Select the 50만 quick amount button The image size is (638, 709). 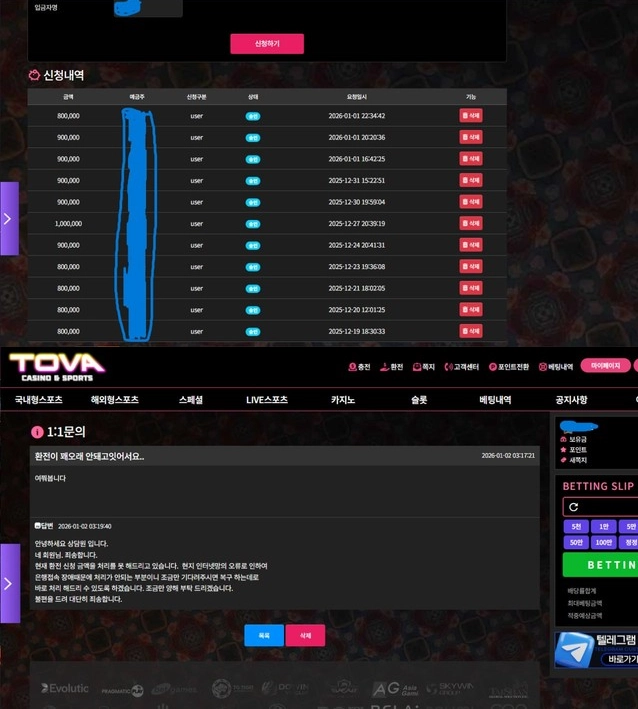pyautogui.click(x=576, y=542)
